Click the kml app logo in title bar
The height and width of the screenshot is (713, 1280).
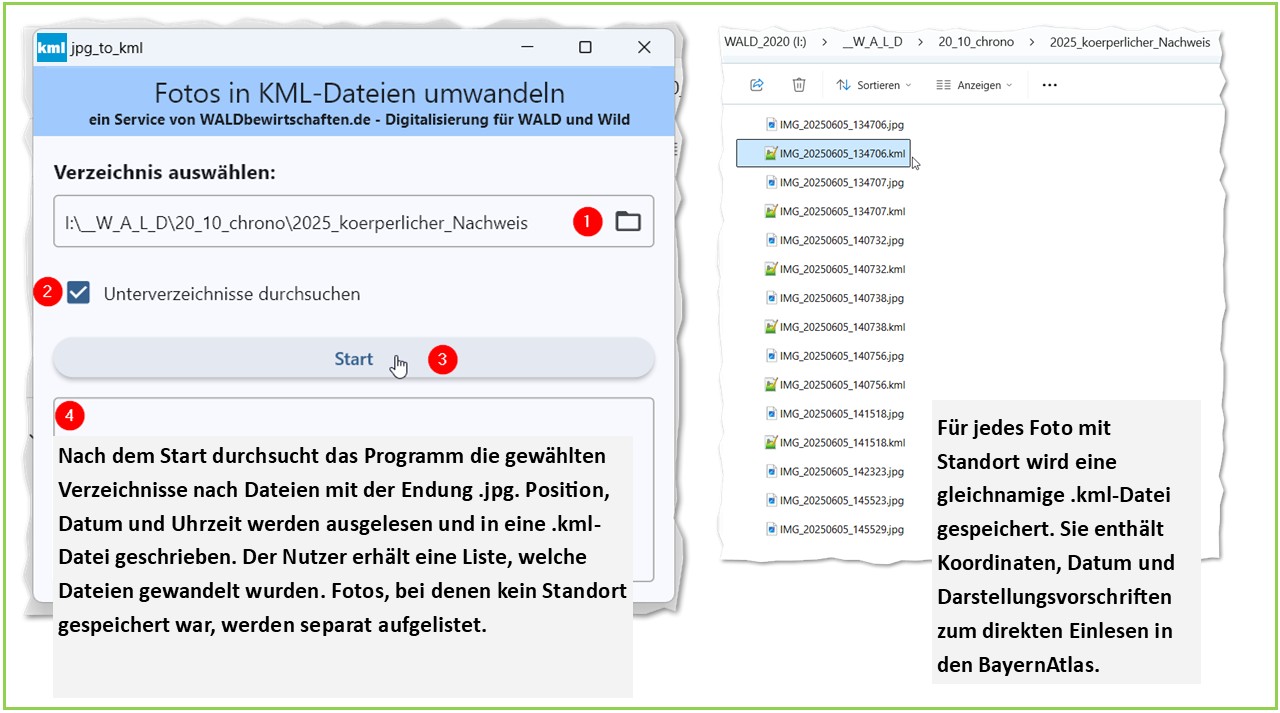[x=52, y=47]
